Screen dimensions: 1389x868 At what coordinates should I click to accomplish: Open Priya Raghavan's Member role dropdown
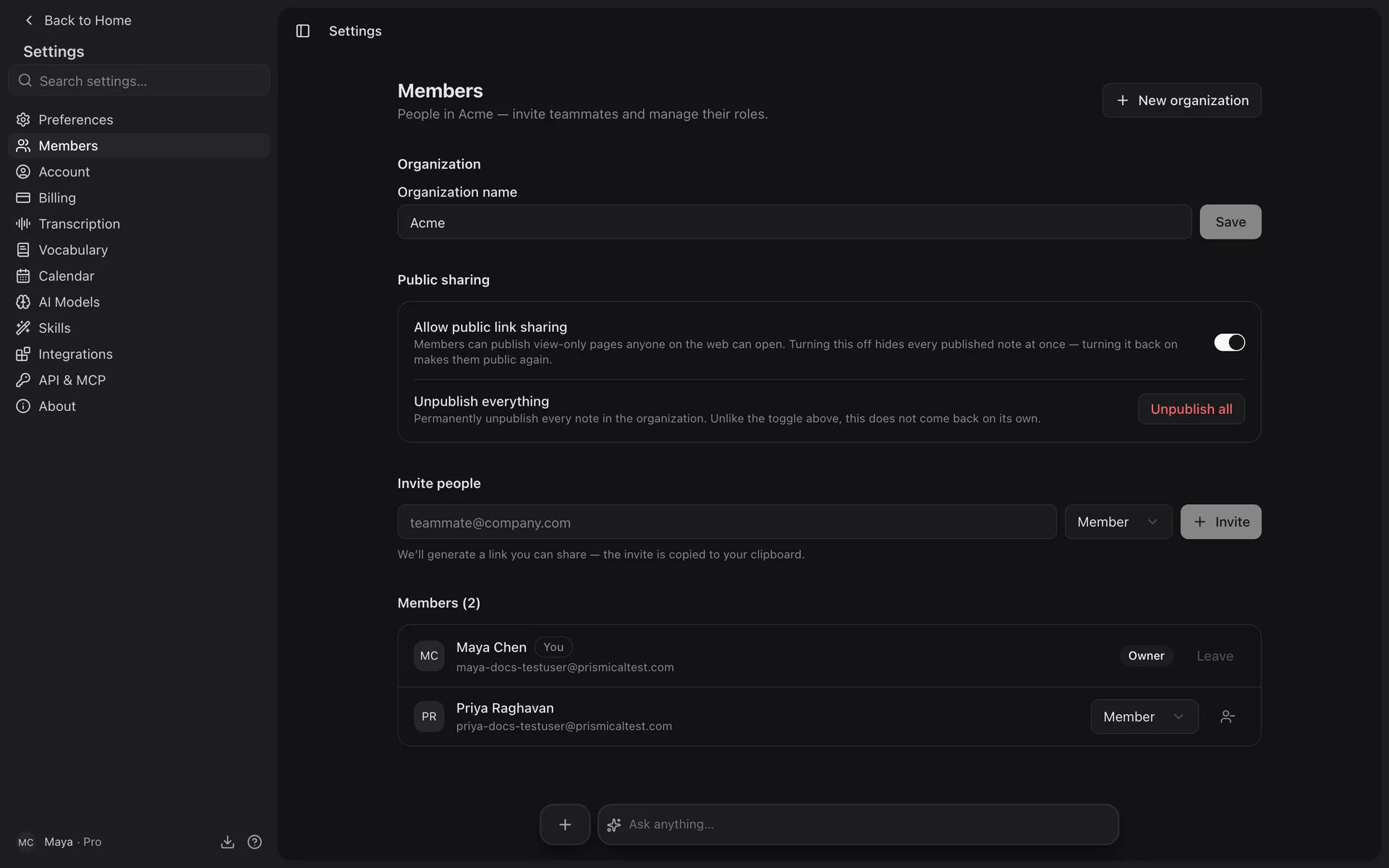[1144, 717]
